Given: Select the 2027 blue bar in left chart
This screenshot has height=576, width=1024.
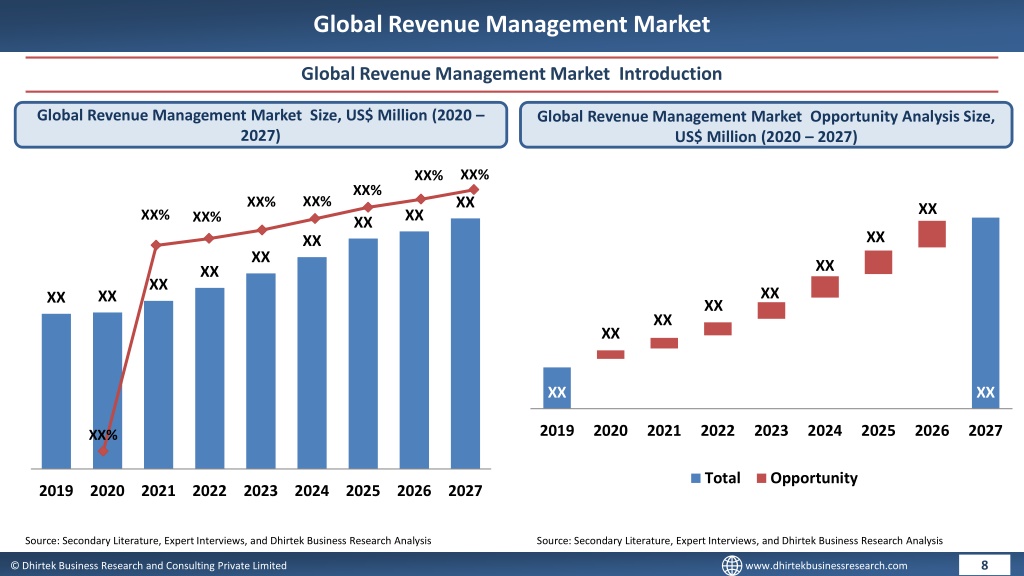Looking at the screenshot, I should [x=465, y=343].
